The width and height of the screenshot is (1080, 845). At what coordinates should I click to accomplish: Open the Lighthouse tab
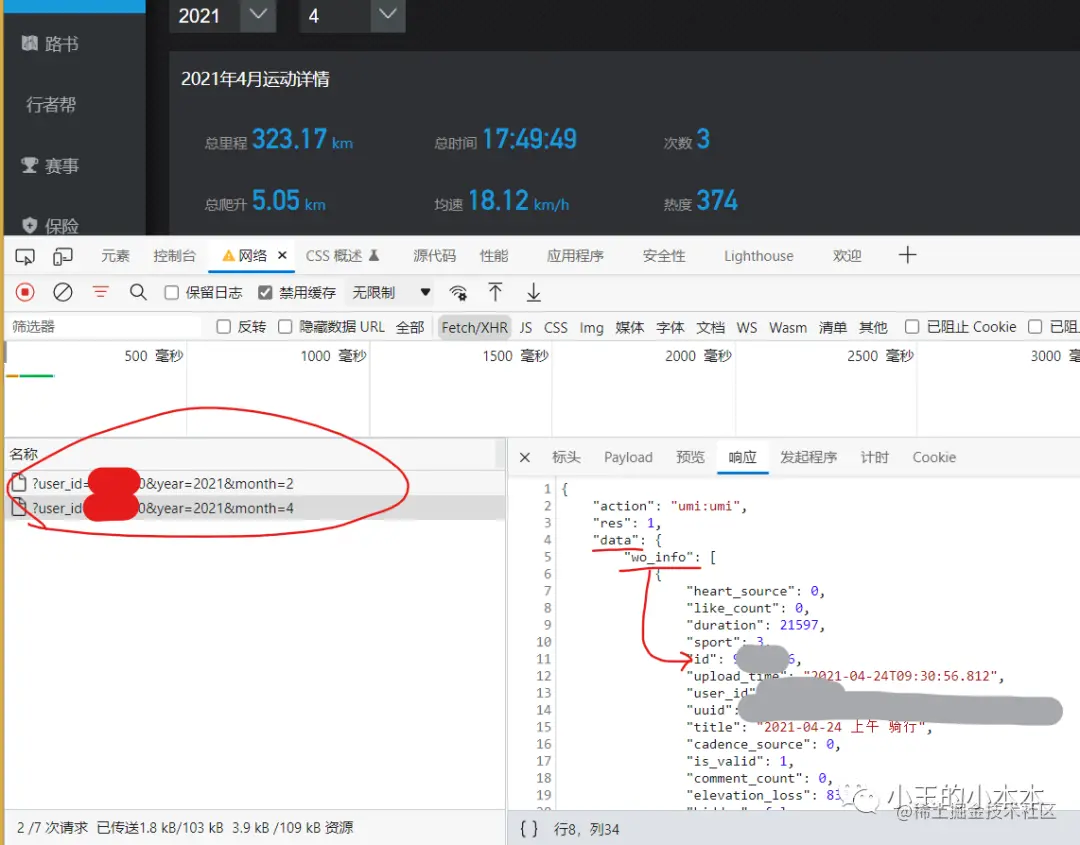point(758,255)
